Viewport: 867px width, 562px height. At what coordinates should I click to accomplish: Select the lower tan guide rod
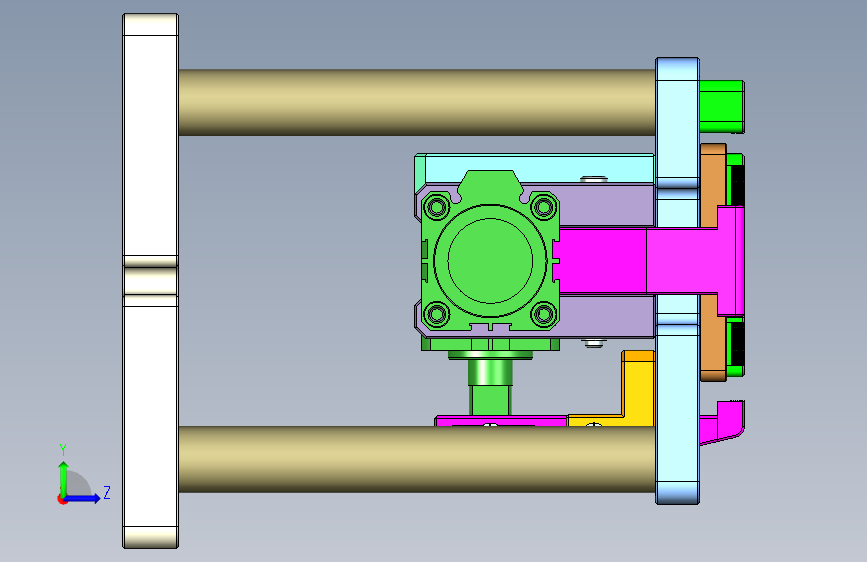pyautogui.click(x=417, y=459)
